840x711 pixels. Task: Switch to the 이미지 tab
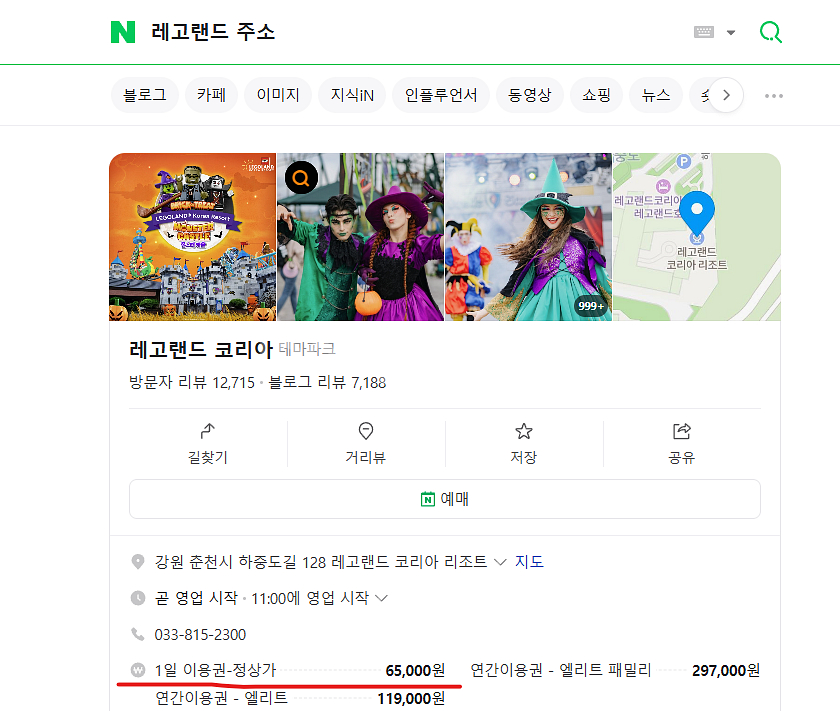pos(277,96)
